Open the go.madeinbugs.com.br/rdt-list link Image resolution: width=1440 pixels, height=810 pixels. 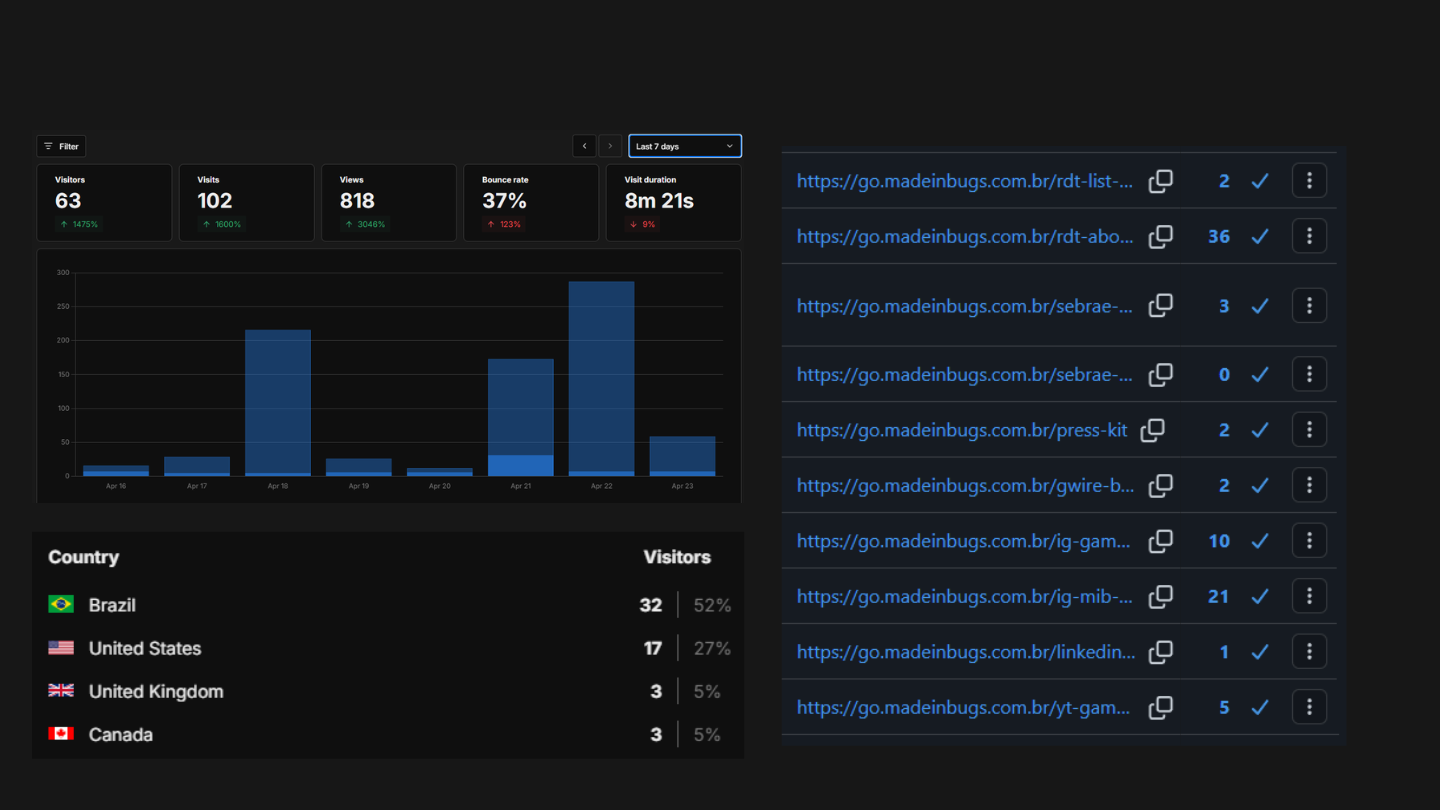point(965,182)
